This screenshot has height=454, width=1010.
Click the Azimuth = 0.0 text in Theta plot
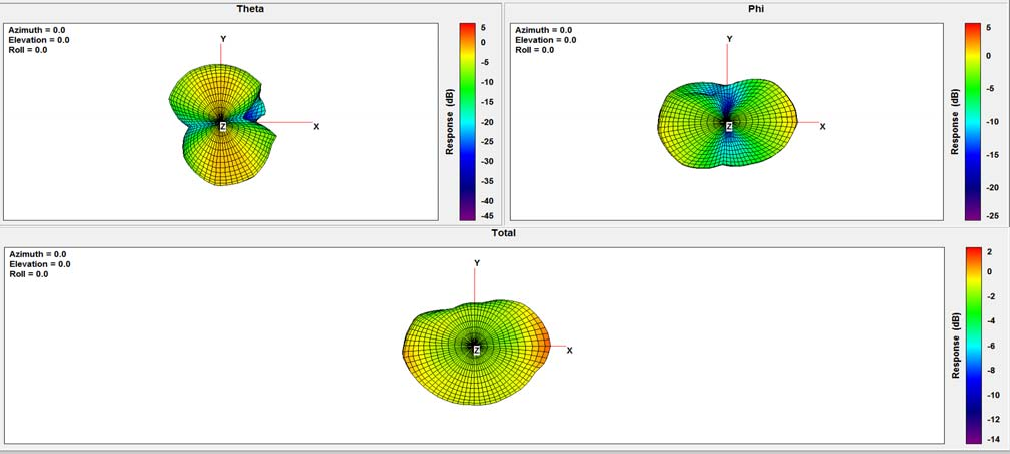(x=37, y=30)
